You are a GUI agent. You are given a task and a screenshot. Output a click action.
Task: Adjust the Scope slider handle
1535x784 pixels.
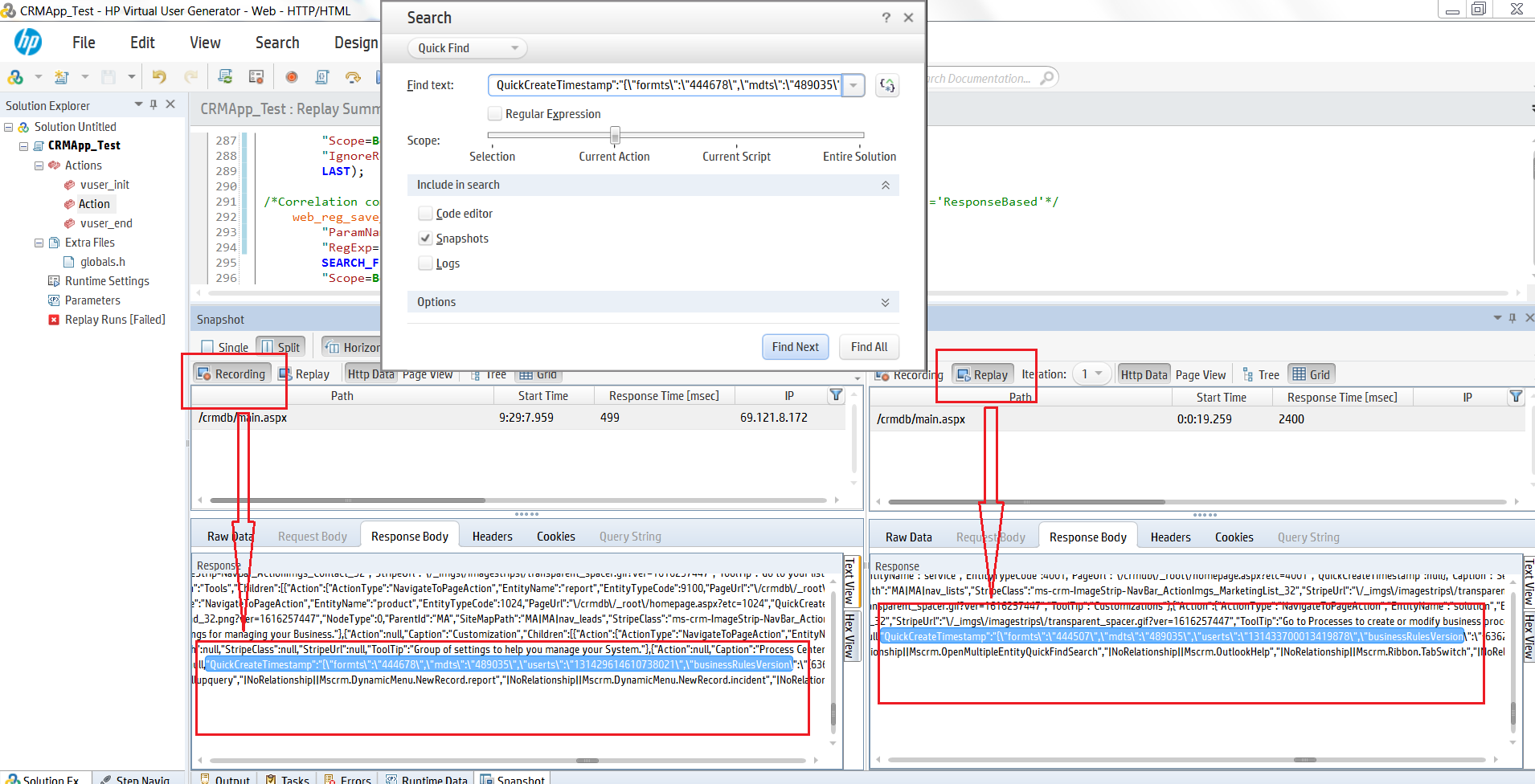(615, 135)
